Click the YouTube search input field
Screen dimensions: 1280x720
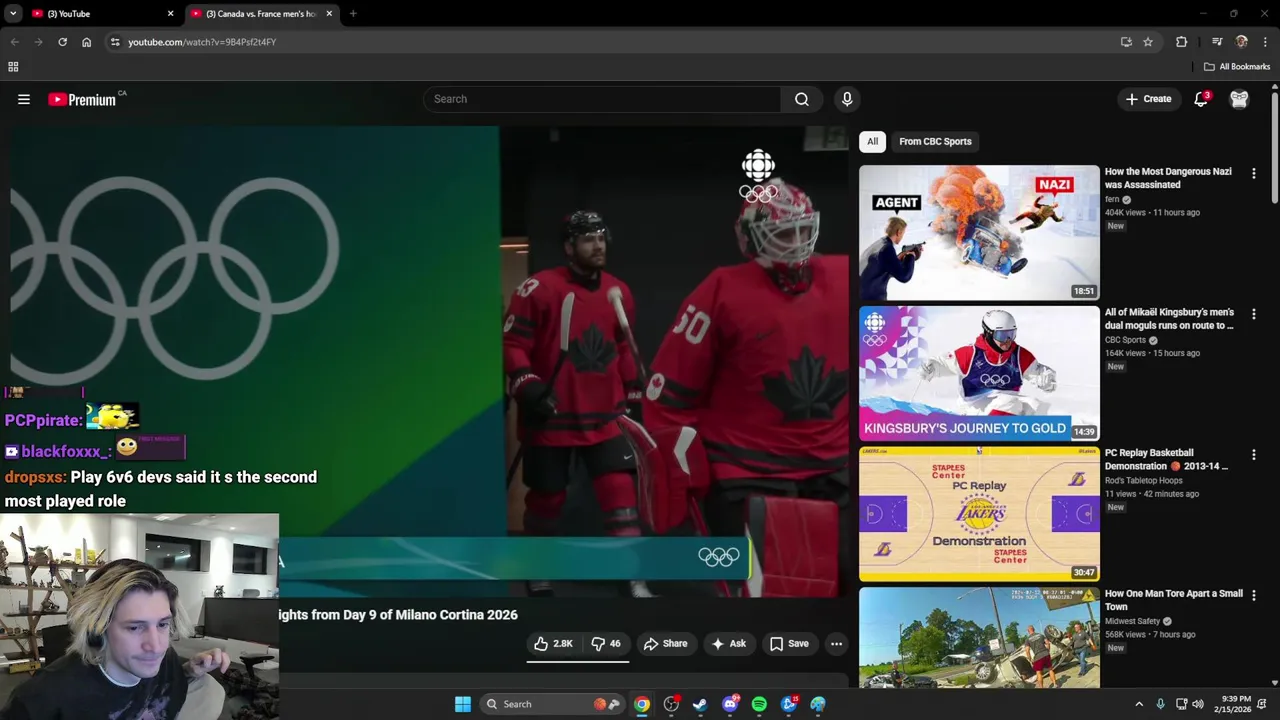603,99
